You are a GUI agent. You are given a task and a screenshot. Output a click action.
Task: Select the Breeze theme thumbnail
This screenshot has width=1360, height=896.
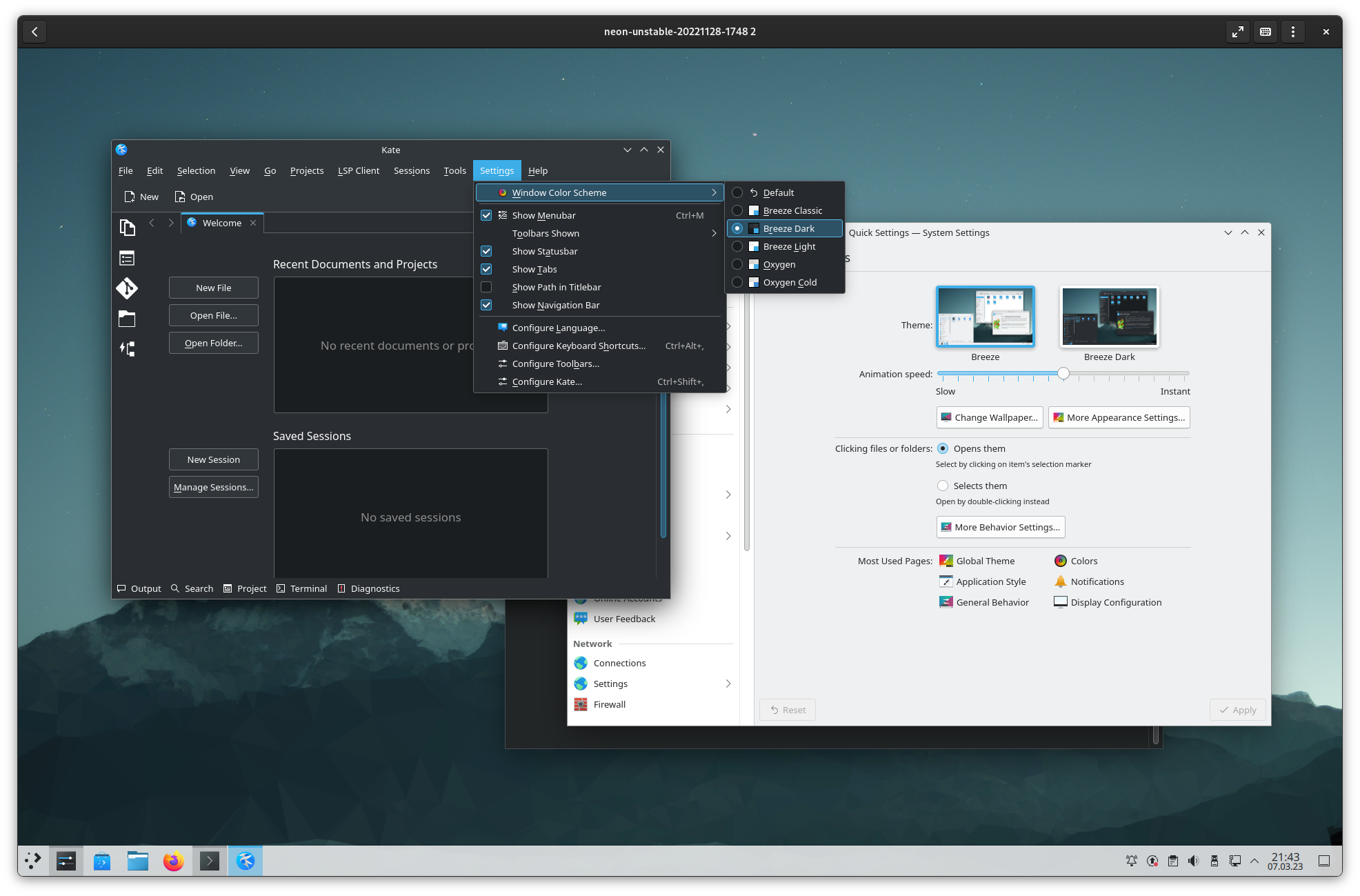pos(986,317)
